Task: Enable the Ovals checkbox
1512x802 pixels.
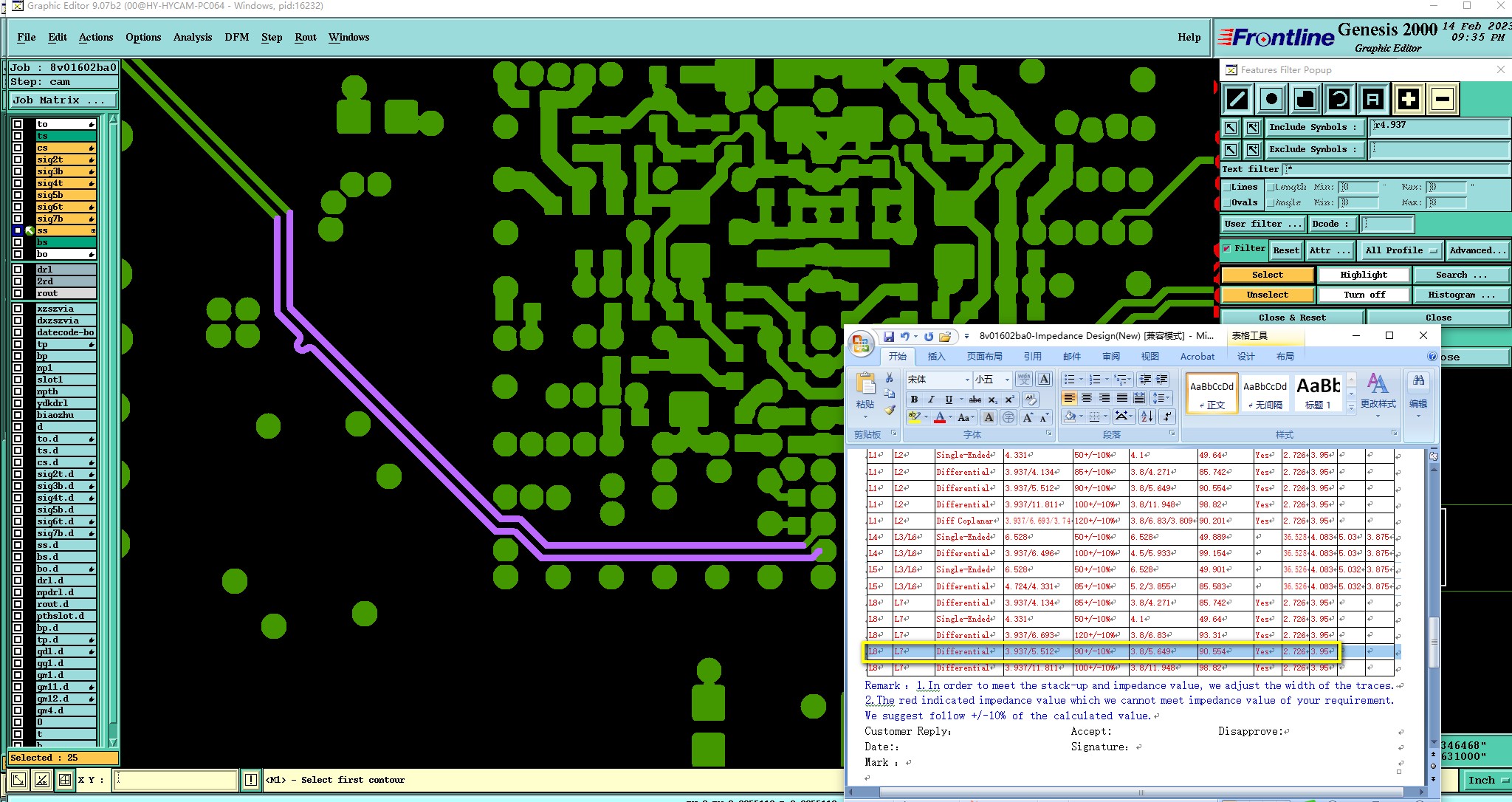Action: point(1226,202)
